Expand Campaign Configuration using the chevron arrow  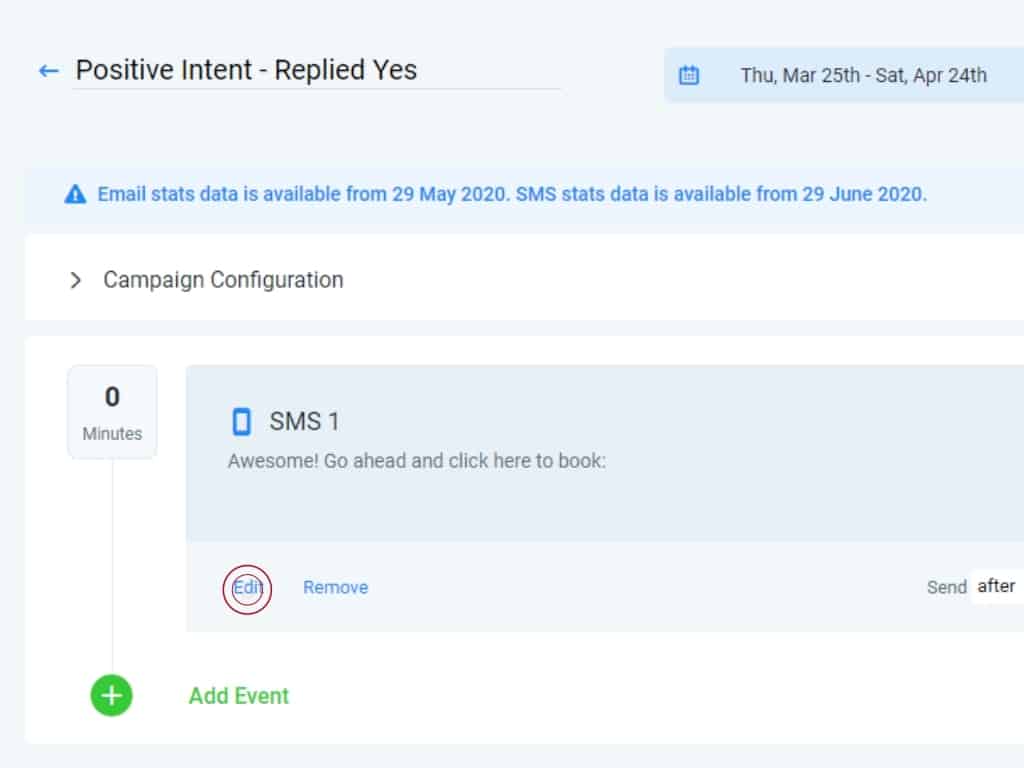click(x=75, y=280)
